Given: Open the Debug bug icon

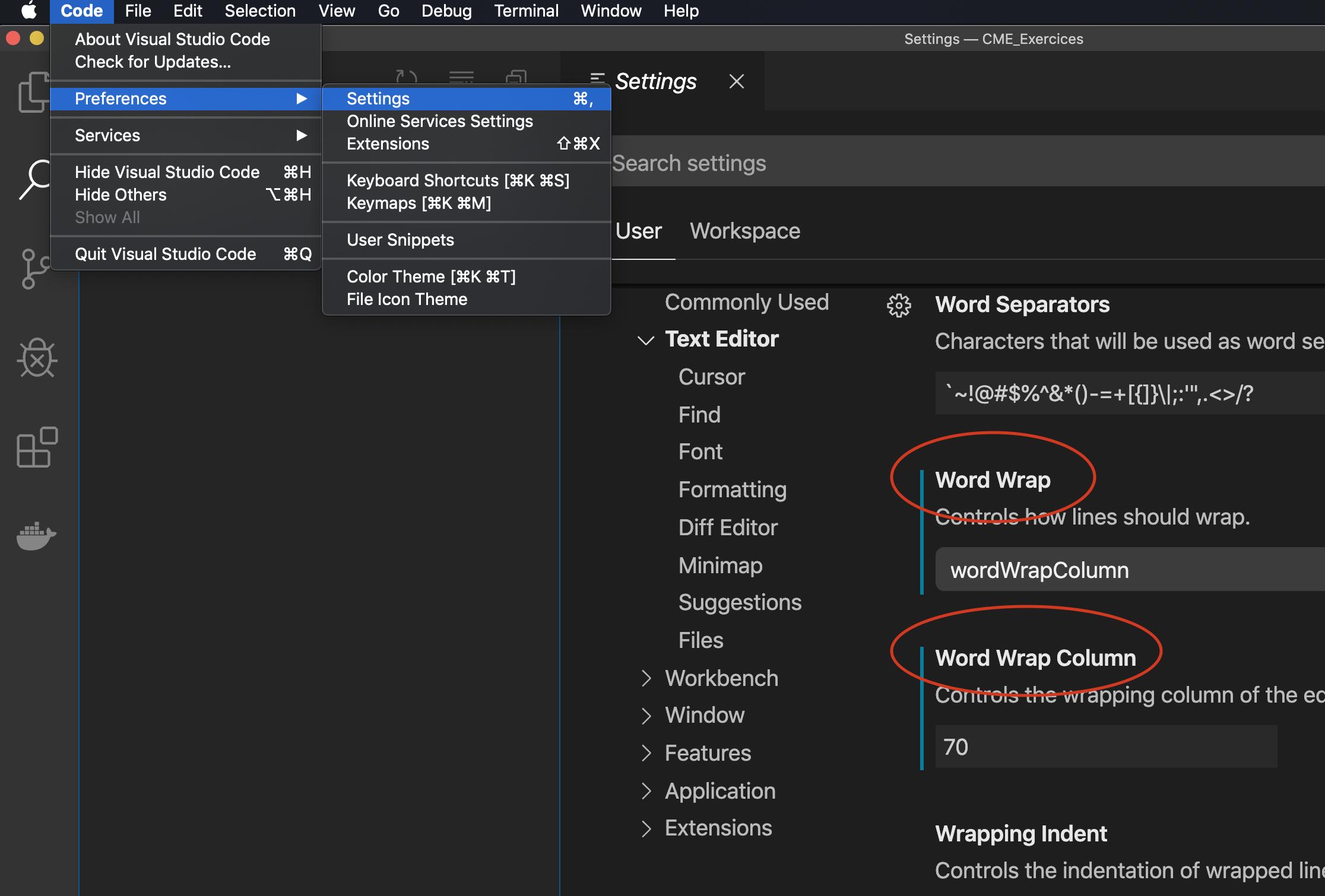Looking at the screenshot, I should pos(37,358).
